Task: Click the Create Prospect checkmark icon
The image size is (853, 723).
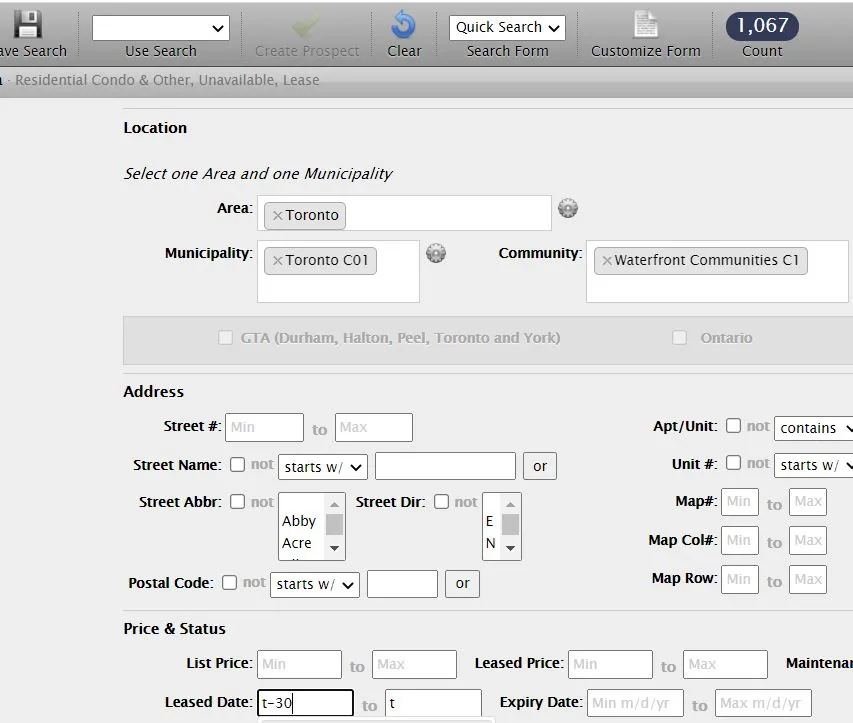Action: coord(306,25)
